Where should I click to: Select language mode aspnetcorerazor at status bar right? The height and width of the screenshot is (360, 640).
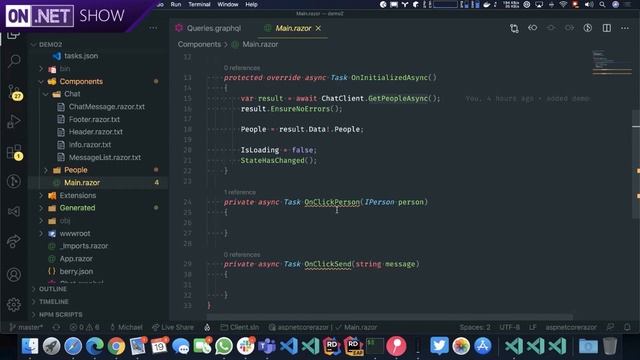(x=571, y=327)
